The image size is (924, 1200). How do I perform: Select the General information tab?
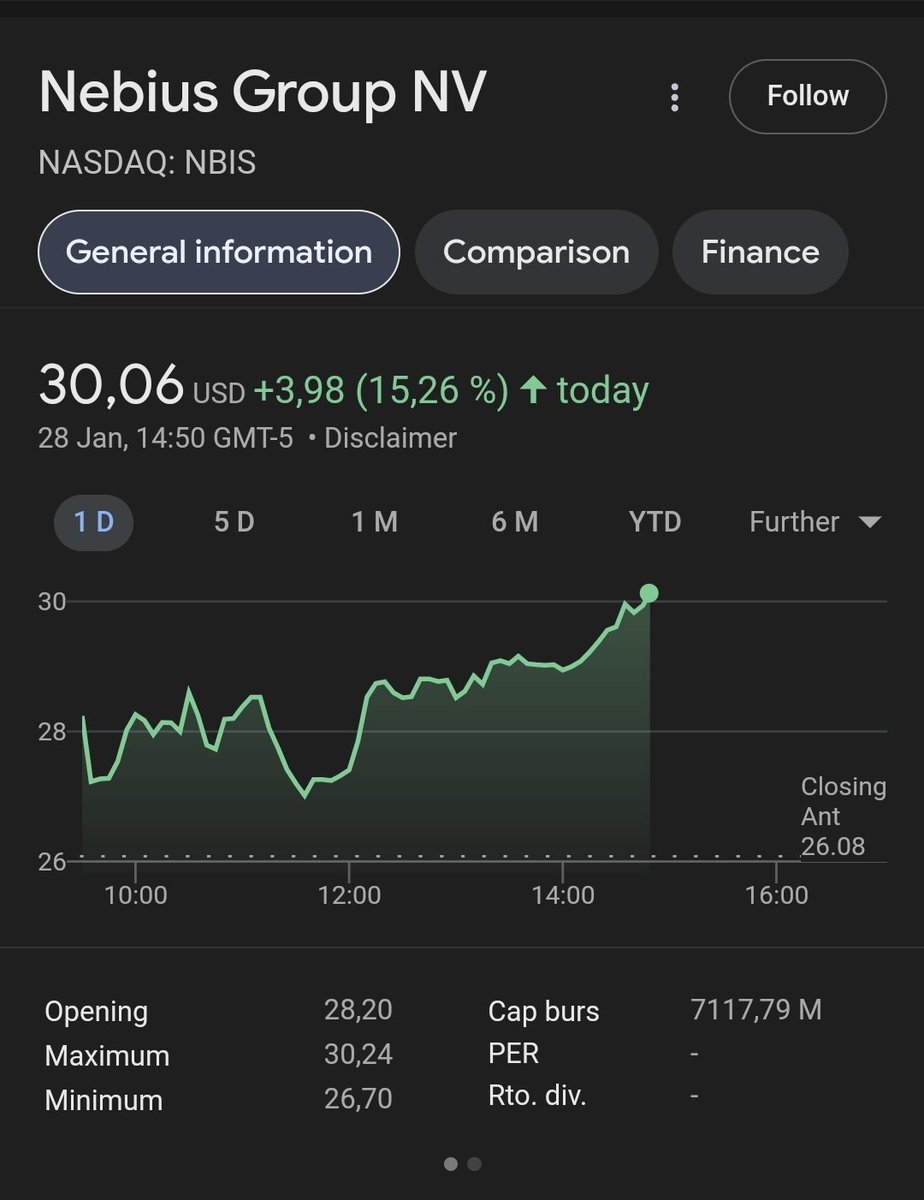[219, 252]
